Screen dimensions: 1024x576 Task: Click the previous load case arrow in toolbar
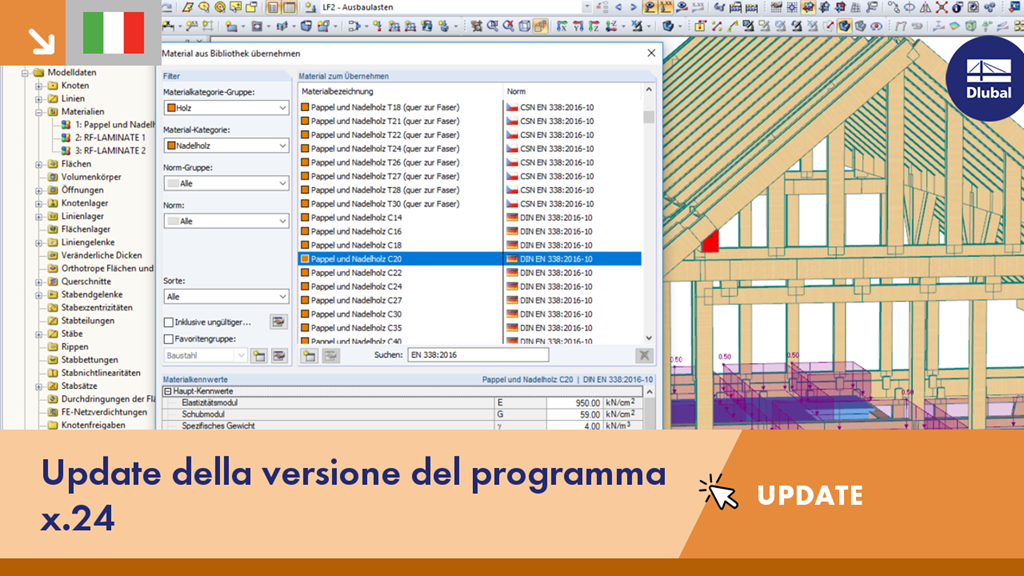[x=618, y=7]
